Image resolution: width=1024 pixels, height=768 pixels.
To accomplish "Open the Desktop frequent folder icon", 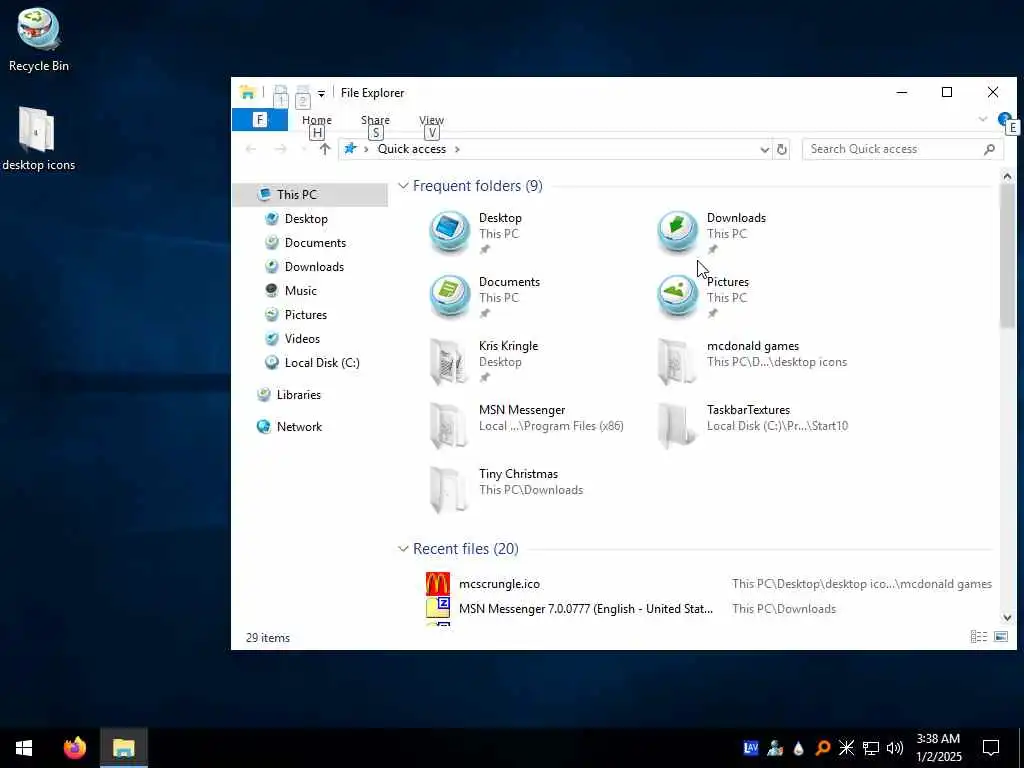I will tap(449, 232).
